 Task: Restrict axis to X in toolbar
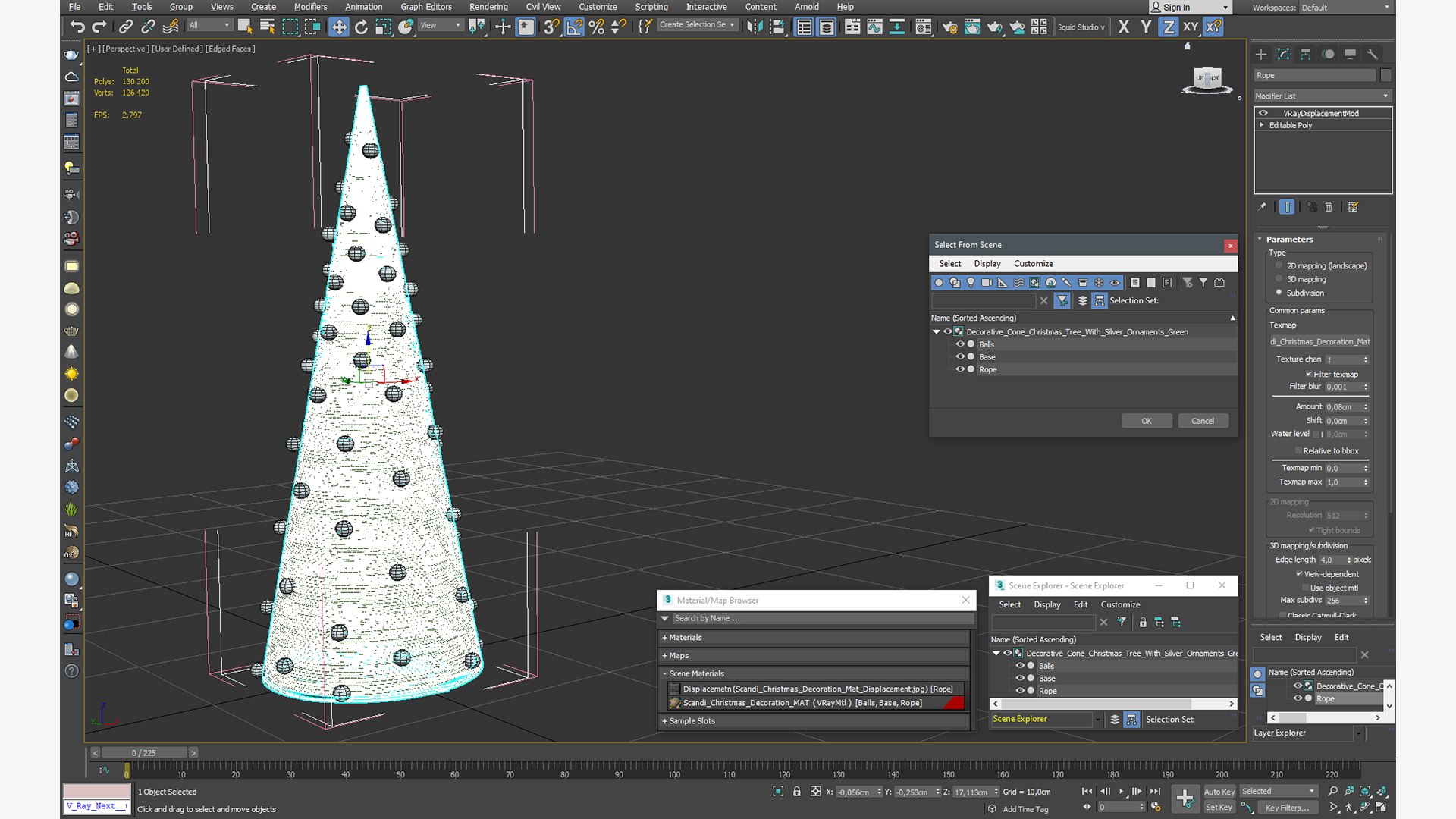click(1124, 27)
